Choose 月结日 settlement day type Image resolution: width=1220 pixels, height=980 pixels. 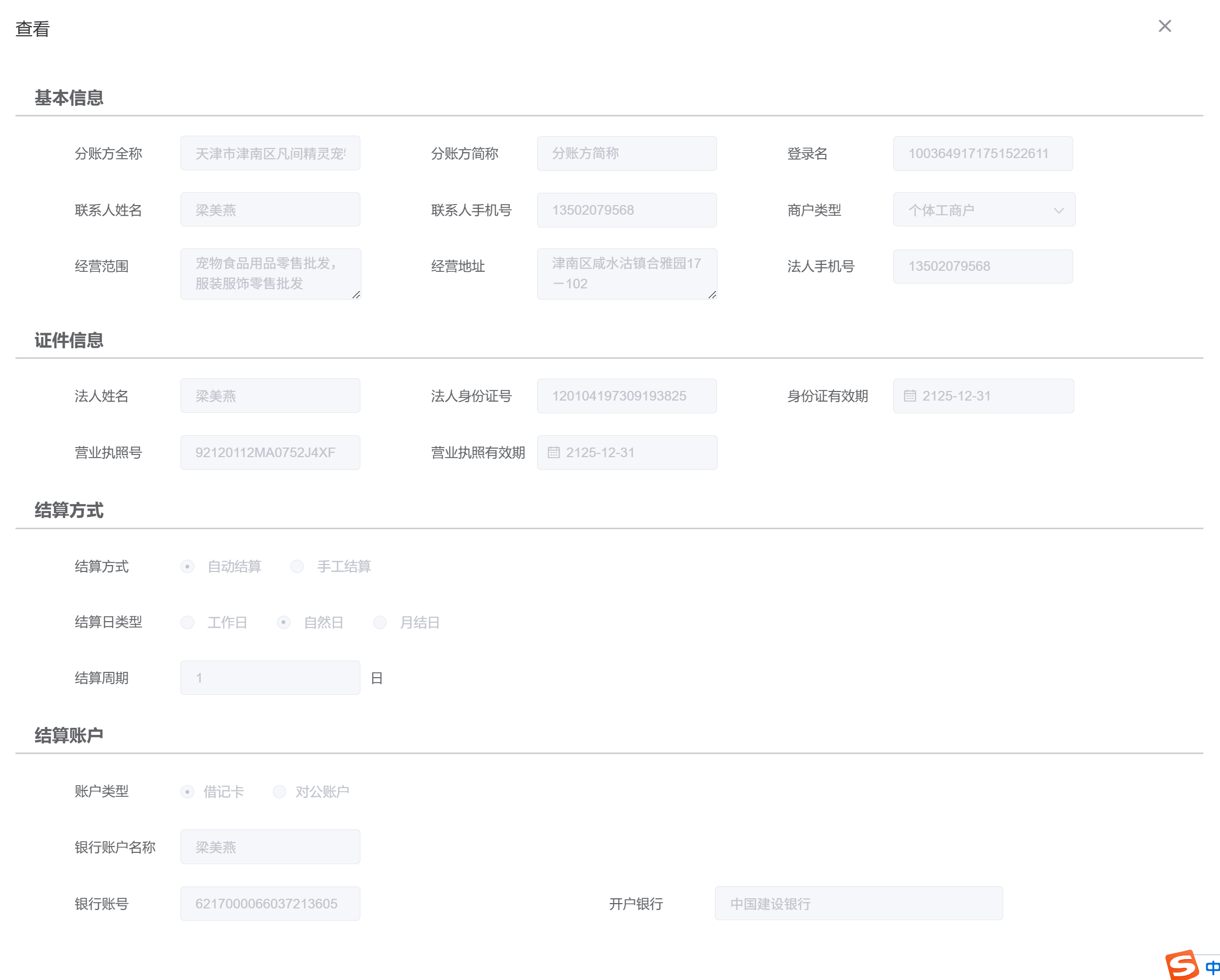pyautogui.click(x=380, y=622)
